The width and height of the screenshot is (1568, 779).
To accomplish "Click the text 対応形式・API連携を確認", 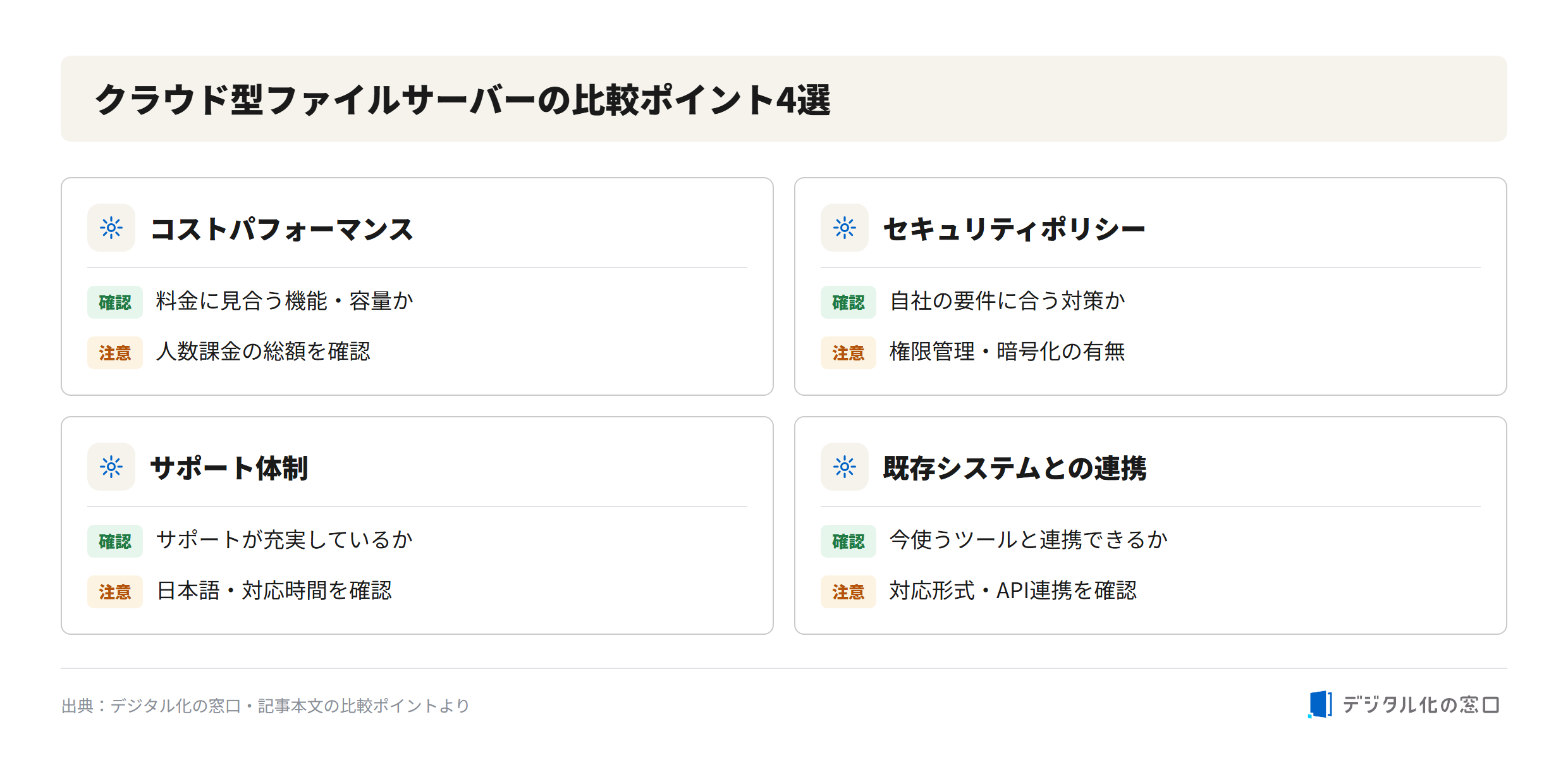I will [x=1013, y=591].
